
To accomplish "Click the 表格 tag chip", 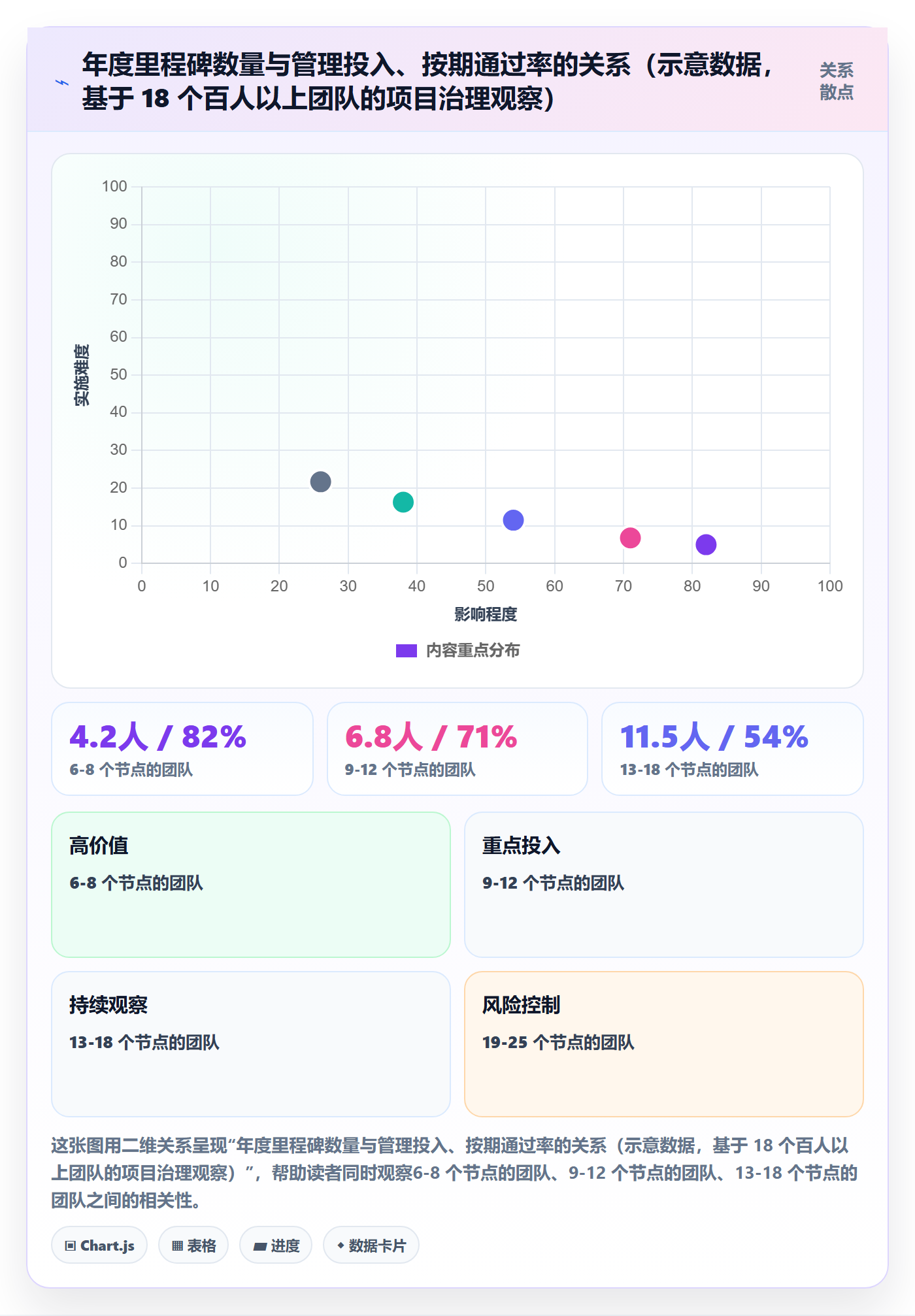I will [193, 1245].
